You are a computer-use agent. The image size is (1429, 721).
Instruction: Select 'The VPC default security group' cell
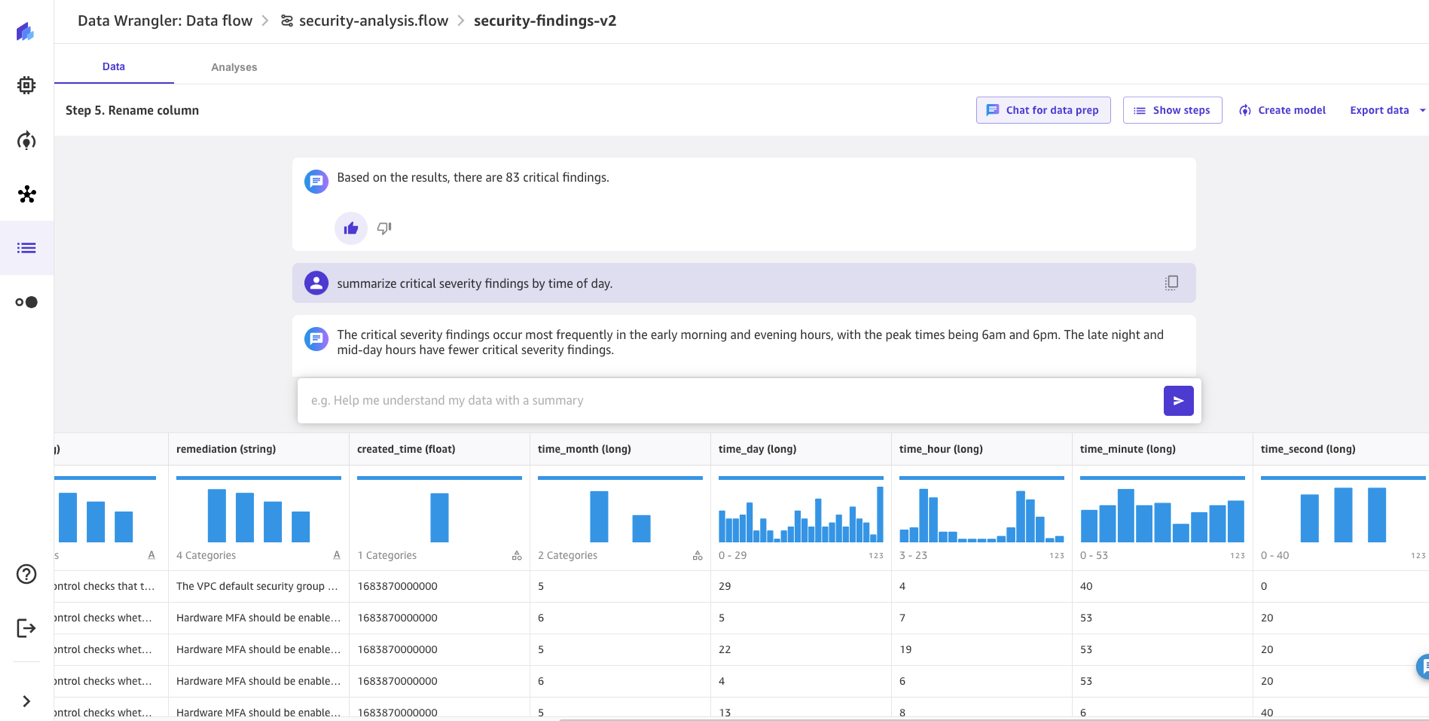pos(259,586)
